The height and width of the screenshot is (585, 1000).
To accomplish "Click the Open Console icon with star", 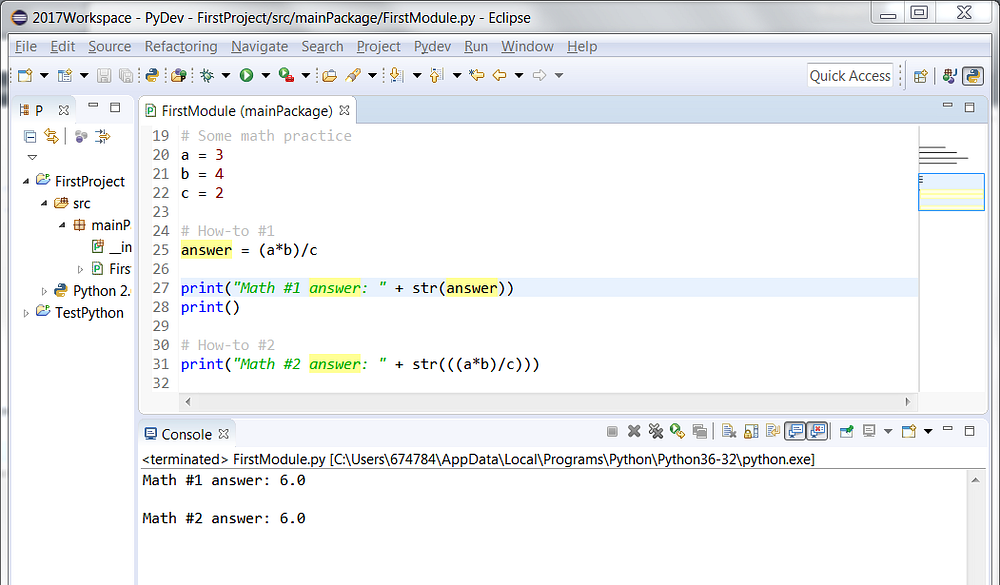I will coord(909,432).
